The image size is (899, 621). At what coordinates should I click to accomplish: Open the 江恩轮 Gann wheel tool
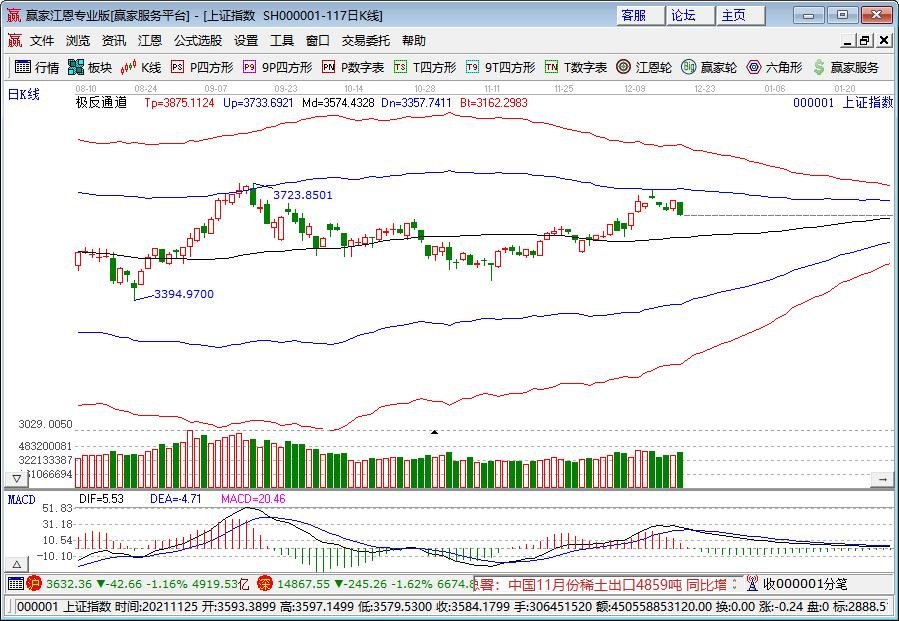click(644, 67)
